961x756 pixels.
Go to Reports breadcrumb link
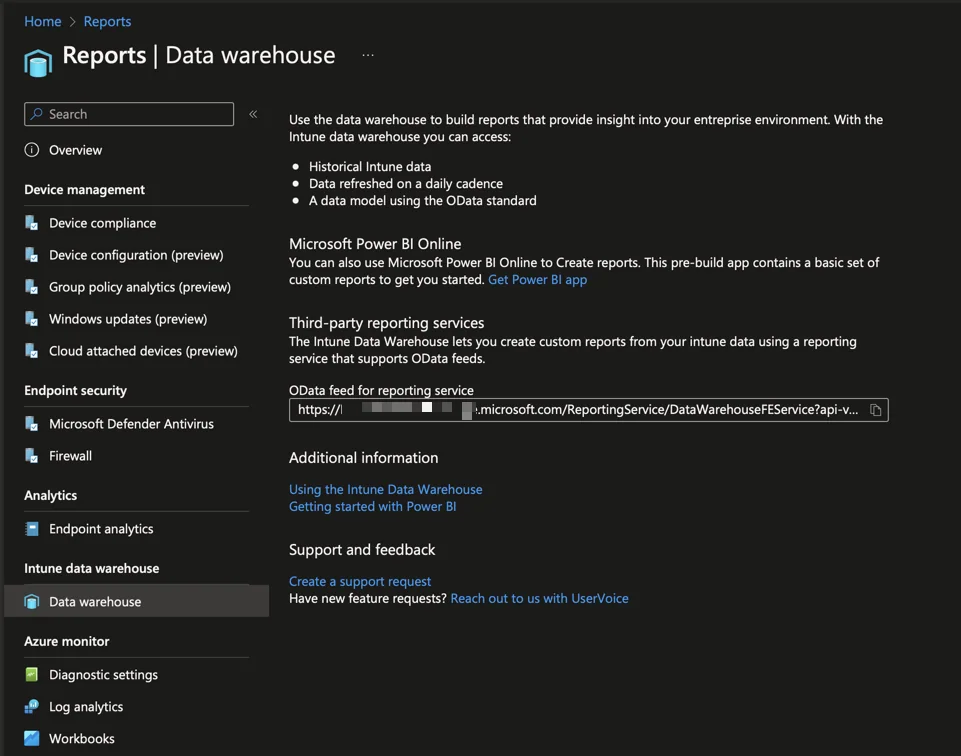coord(107,21)
